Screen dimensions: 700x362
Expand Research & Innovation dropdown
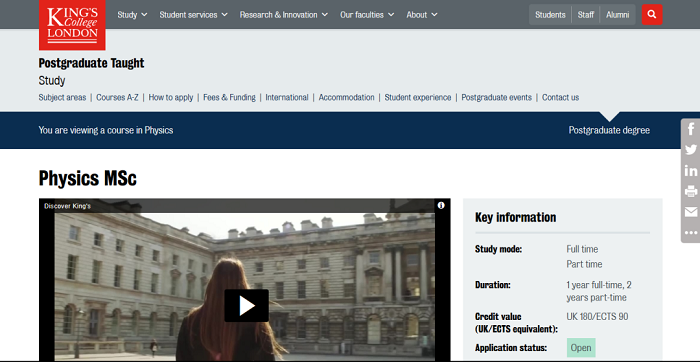(x=283, y=15)
